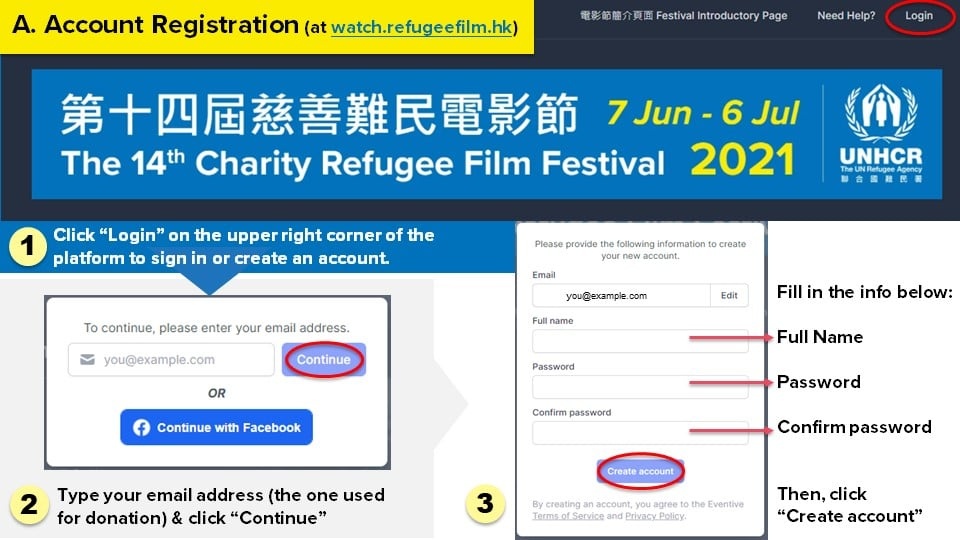The width and height of the screenshot is (960, 540).
Task: Click Edit next to the email
Action: (729, 295)
